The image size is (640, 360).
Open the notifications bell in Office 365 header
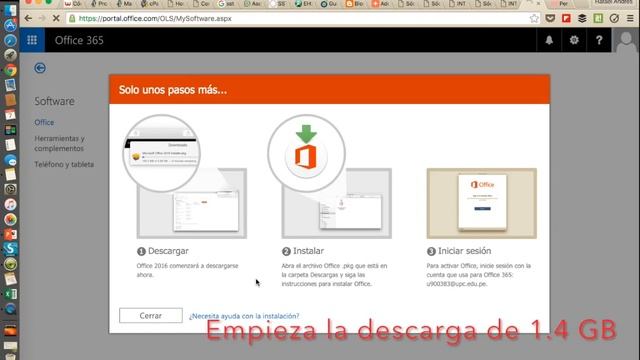(x=549, y=40)
